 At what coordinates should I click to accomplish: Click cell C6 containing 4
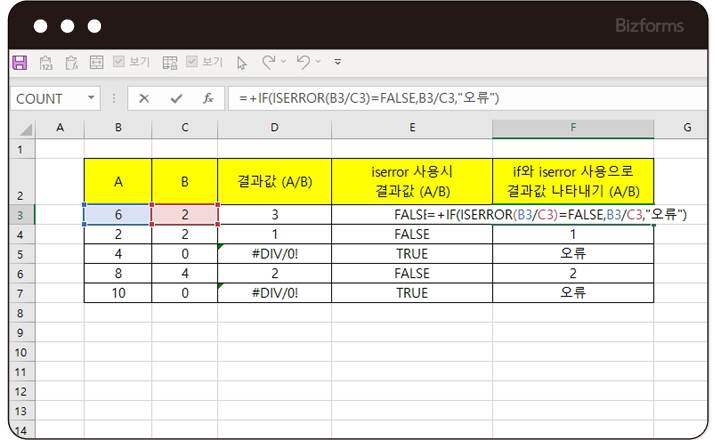point(185,274)
